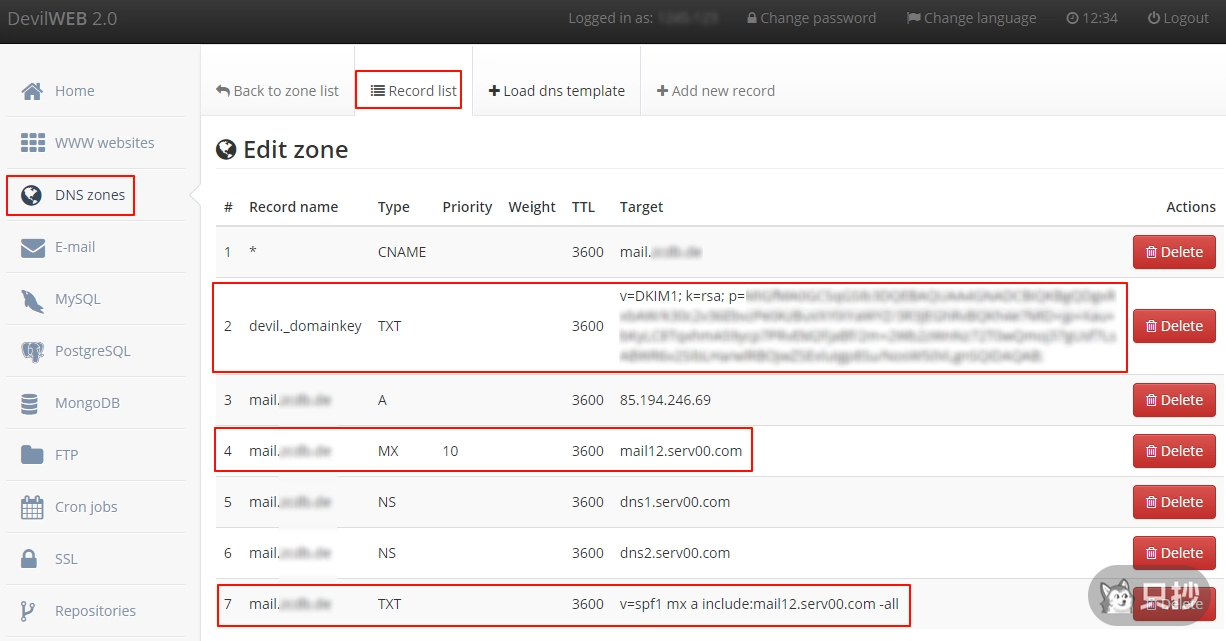
Task: Switch to the Record list tab
Action: (x=409, y=90)
